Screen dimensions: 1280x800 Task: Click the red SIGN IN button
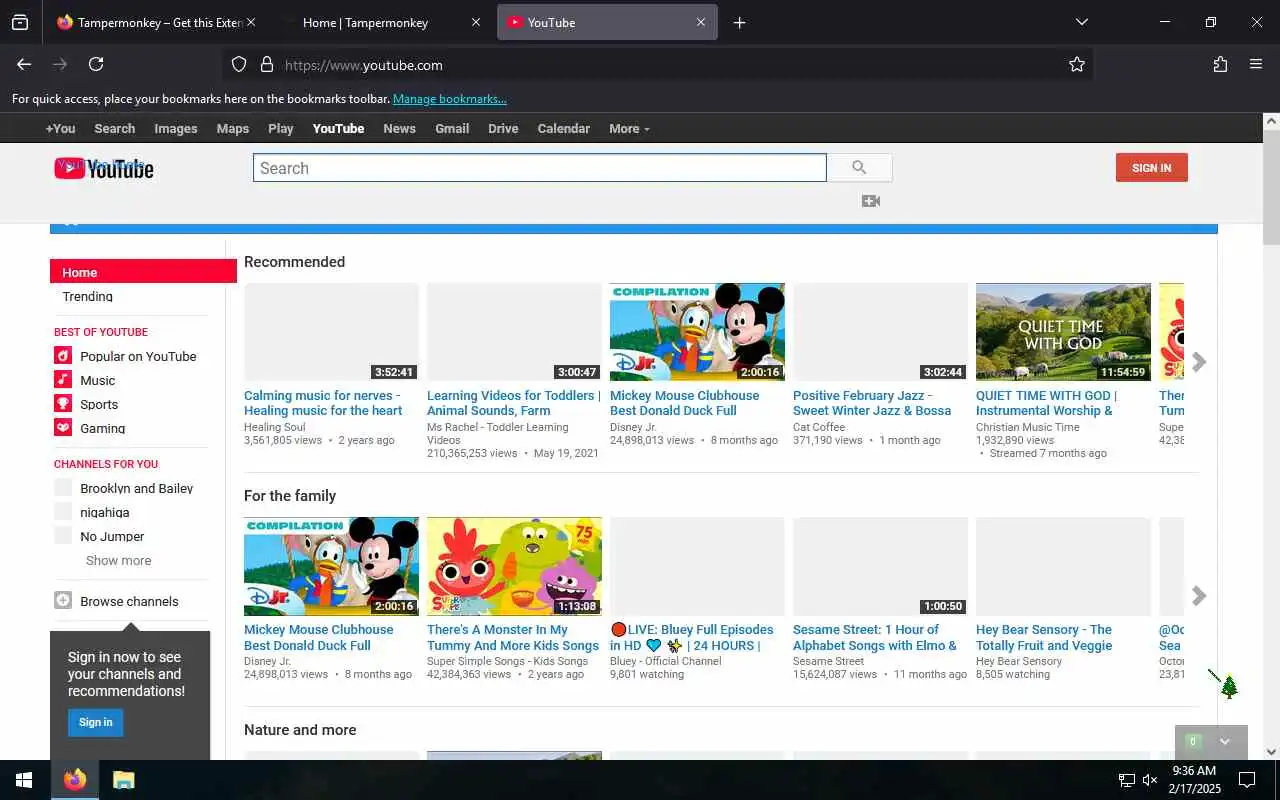(1152, 168)
